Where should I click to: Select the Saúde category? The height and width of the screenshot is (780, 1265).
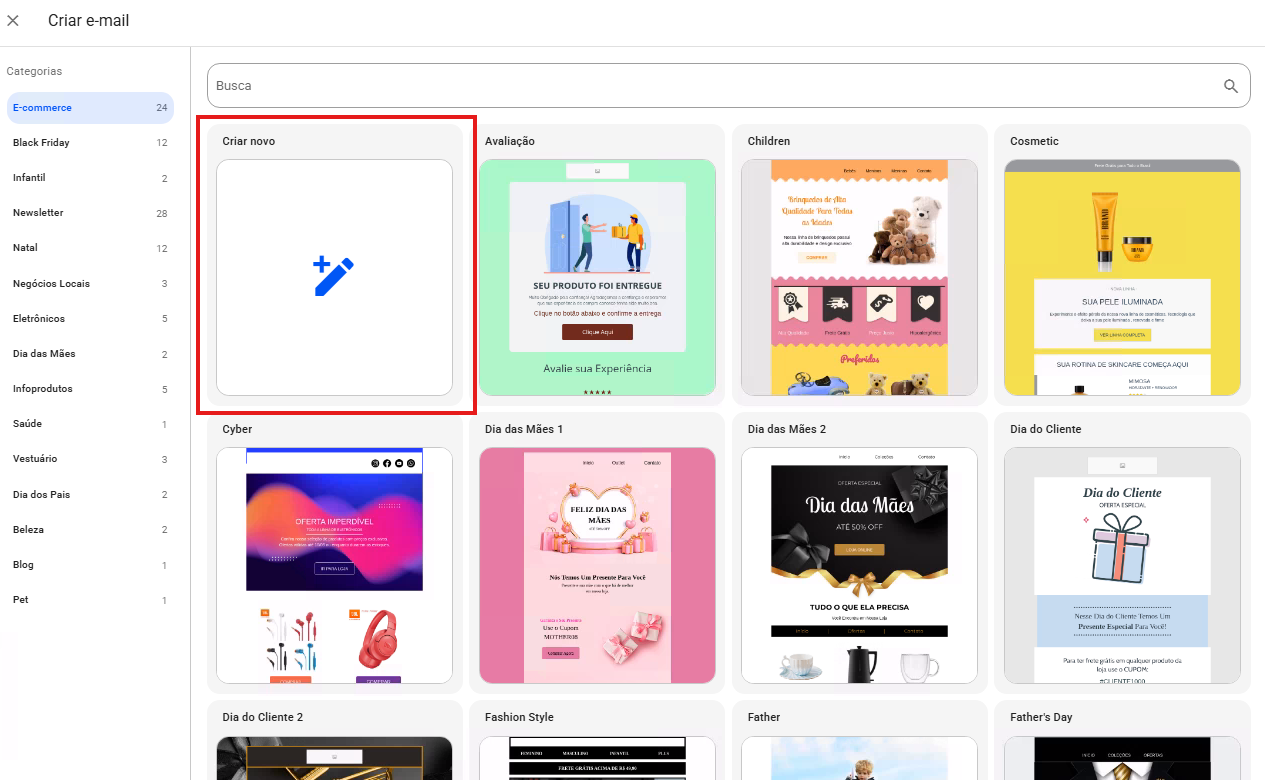click(90, 424)
